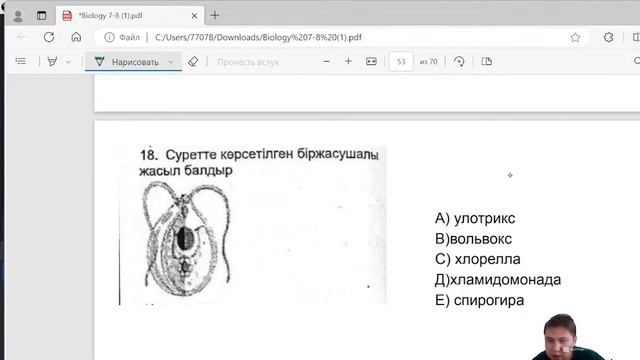The width and height of the screenshot is (640, 360).
Task: Click answer Д)хламидомонада
Action: point(498,280)
